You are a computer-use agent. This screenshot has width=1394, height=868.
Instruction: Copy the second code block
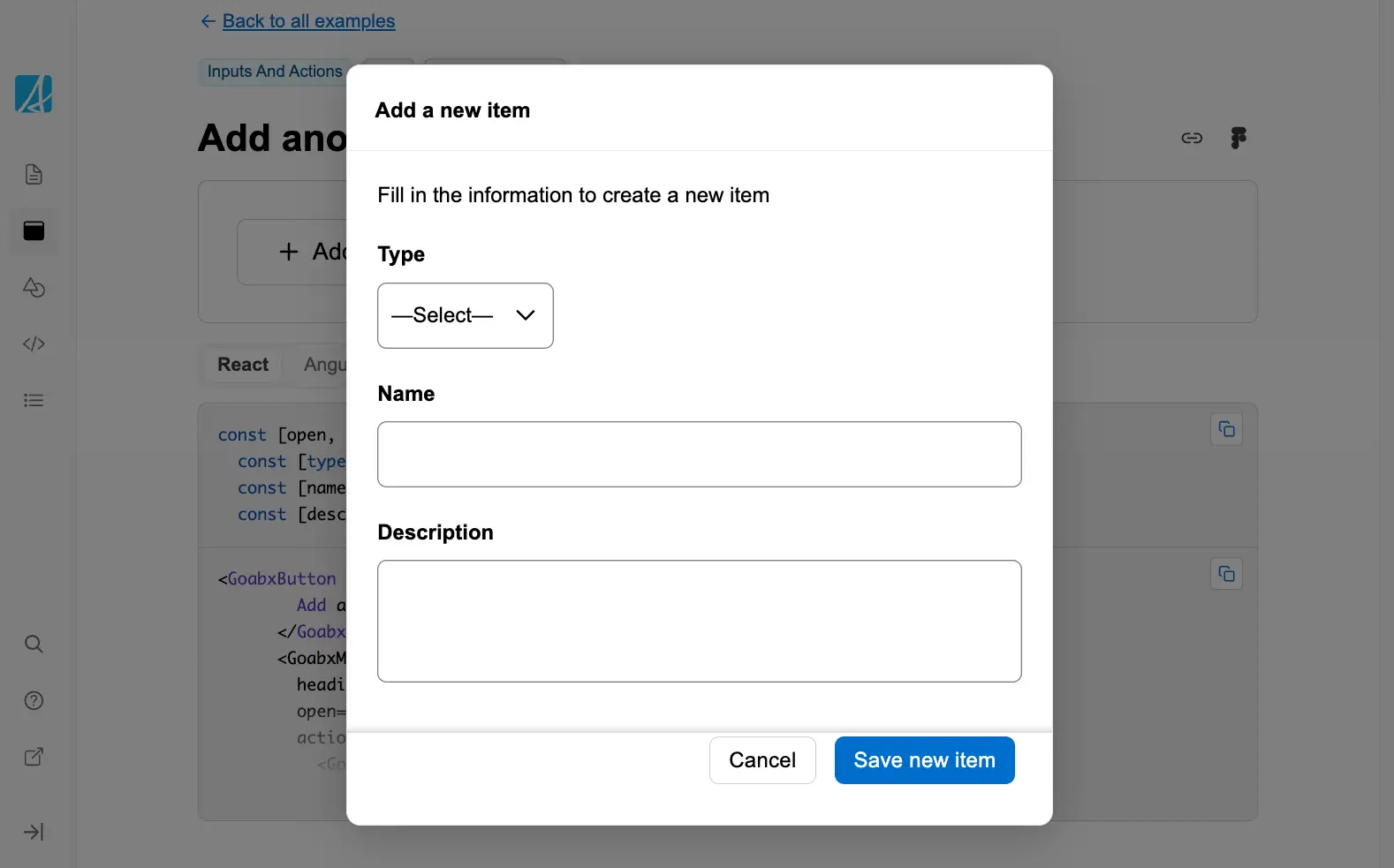coord(1226,574)
